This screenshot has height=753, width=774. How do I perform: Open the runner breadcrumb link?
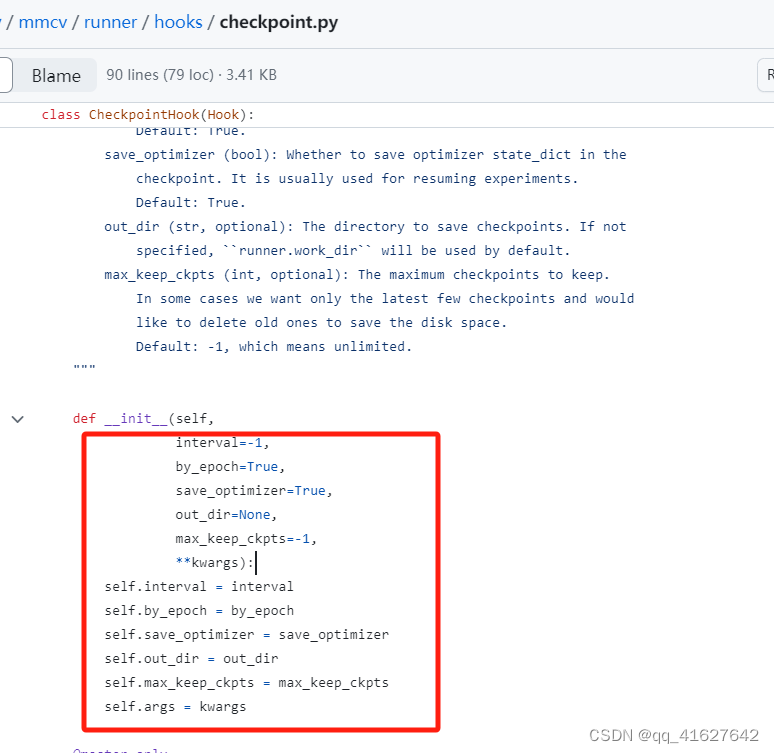click(110, 22)
